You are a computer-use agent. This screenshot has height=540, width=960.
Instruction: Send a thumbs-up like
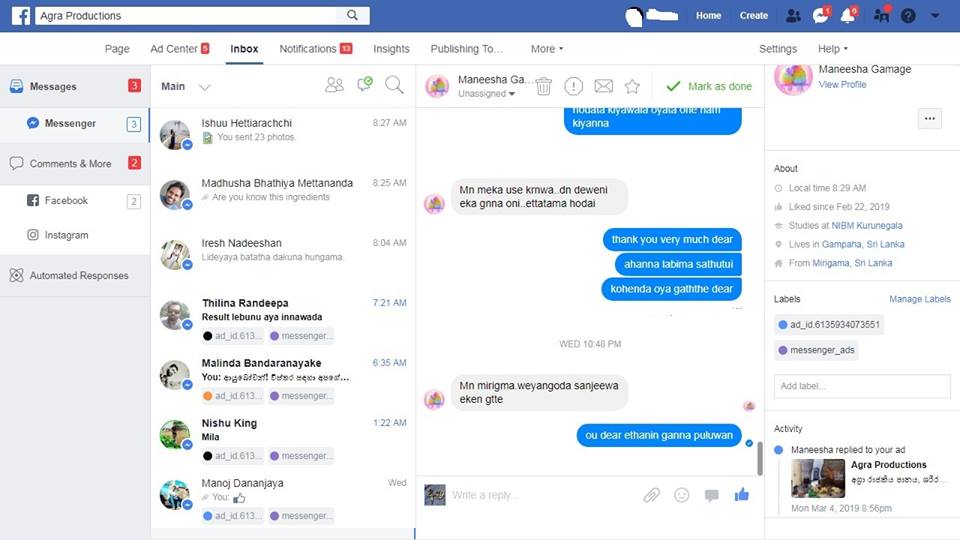click(741, 494)
